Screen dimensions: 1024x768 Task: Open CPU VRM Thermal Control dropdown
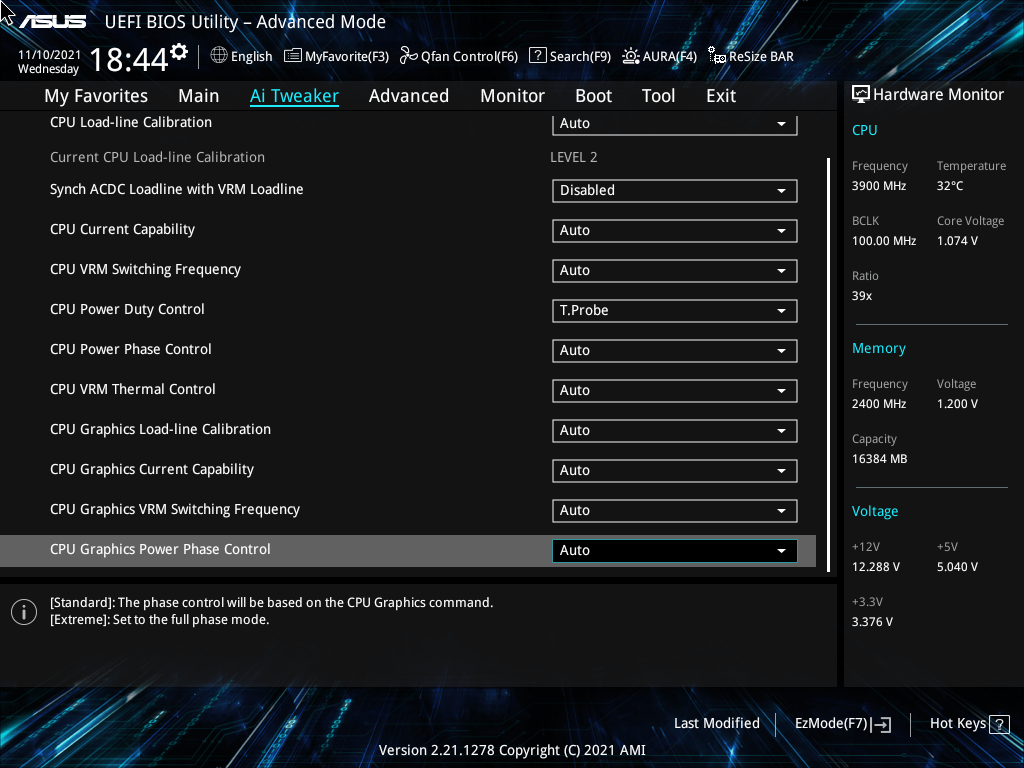tap(675, 391)
